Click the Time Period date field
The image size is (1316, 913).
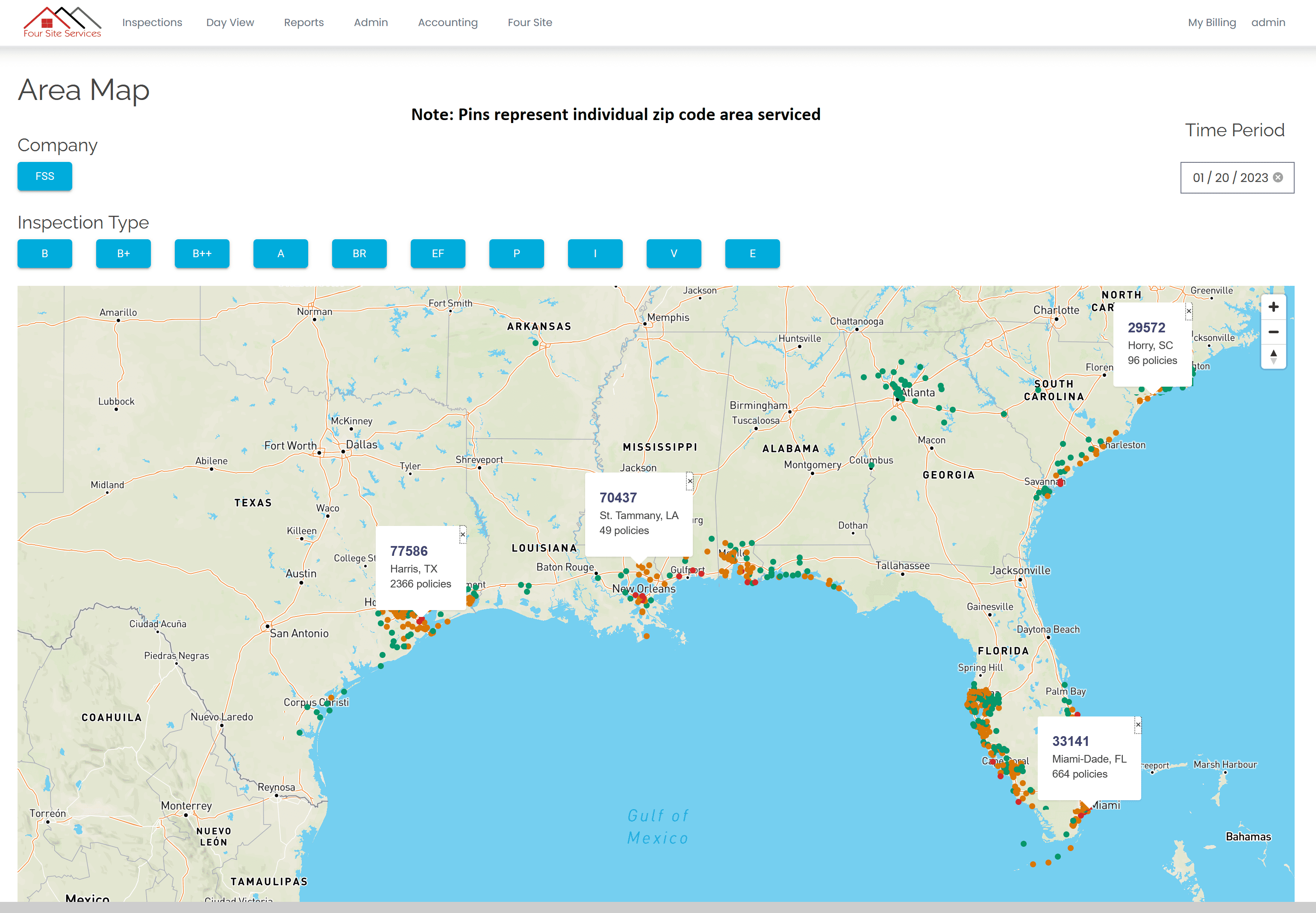pyautogui.click(x=1230, y=178)
